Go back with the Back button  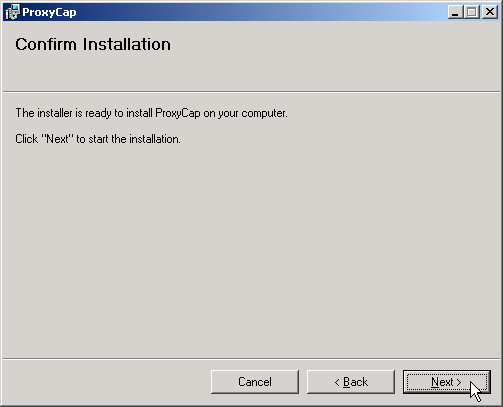pos(351,382)
